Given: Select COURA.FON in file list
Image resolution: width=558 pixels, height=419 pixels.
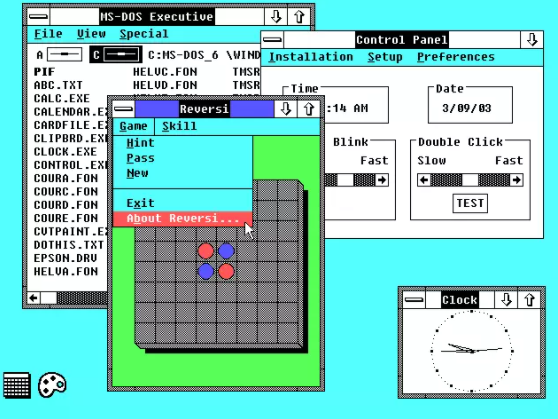Looking at the screenshot, I should [66, 178].
